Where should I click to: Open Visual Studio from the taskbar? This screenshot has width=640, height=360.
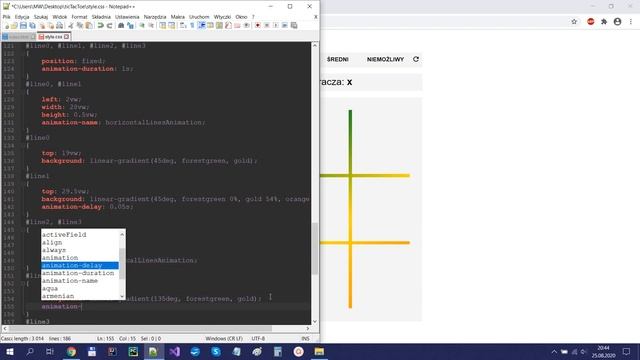pos(175,351)
